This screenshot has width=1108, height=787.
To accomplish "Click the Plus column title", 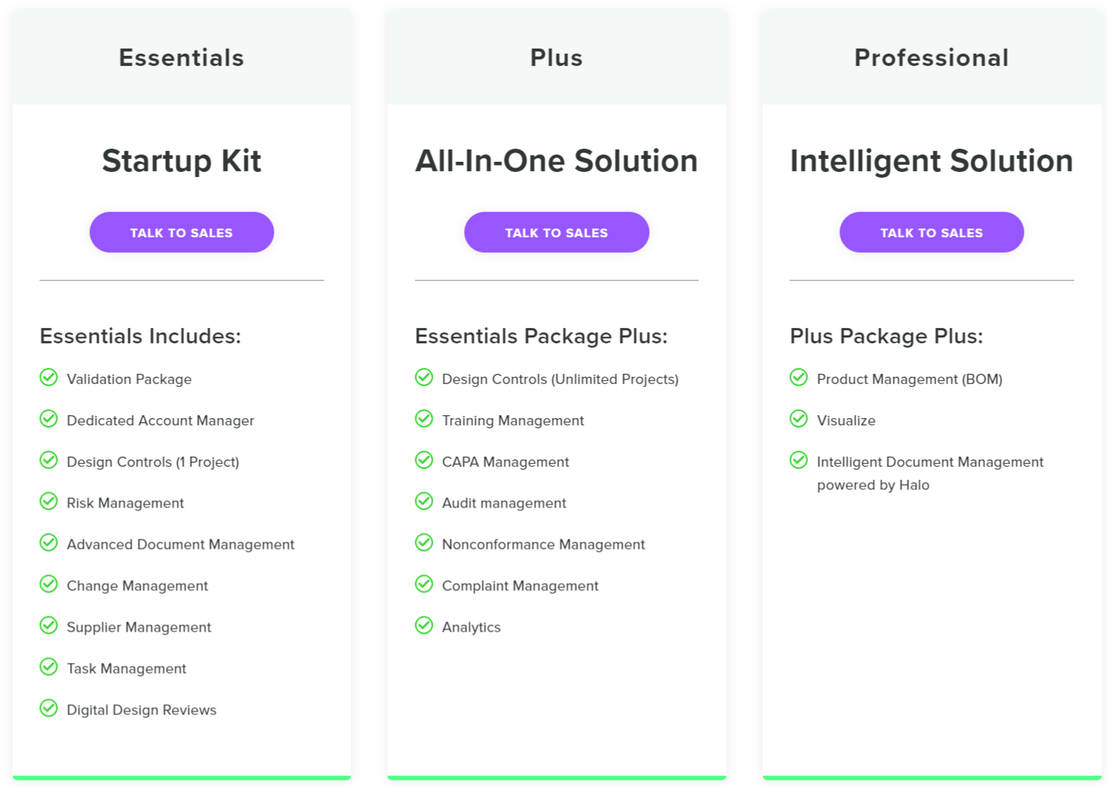I will [x=556, y=57].
